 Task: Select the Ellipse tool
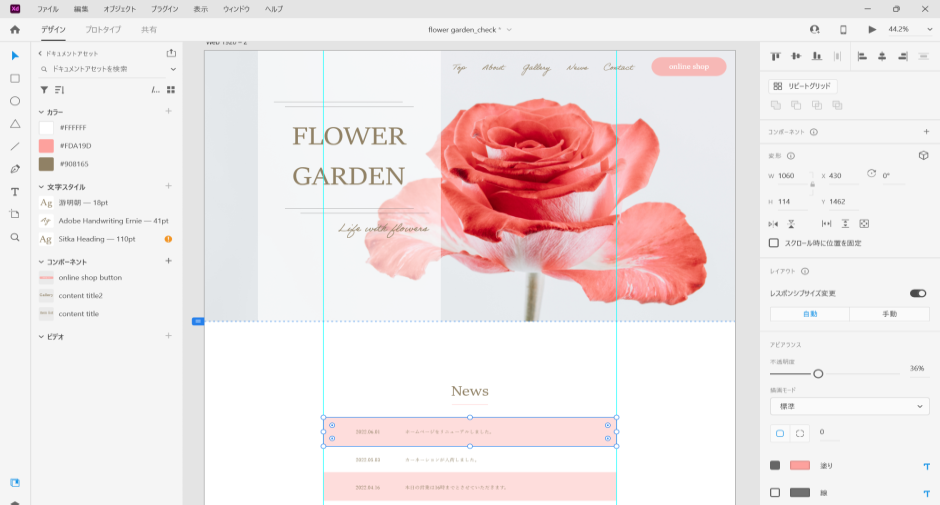[15, 101]
